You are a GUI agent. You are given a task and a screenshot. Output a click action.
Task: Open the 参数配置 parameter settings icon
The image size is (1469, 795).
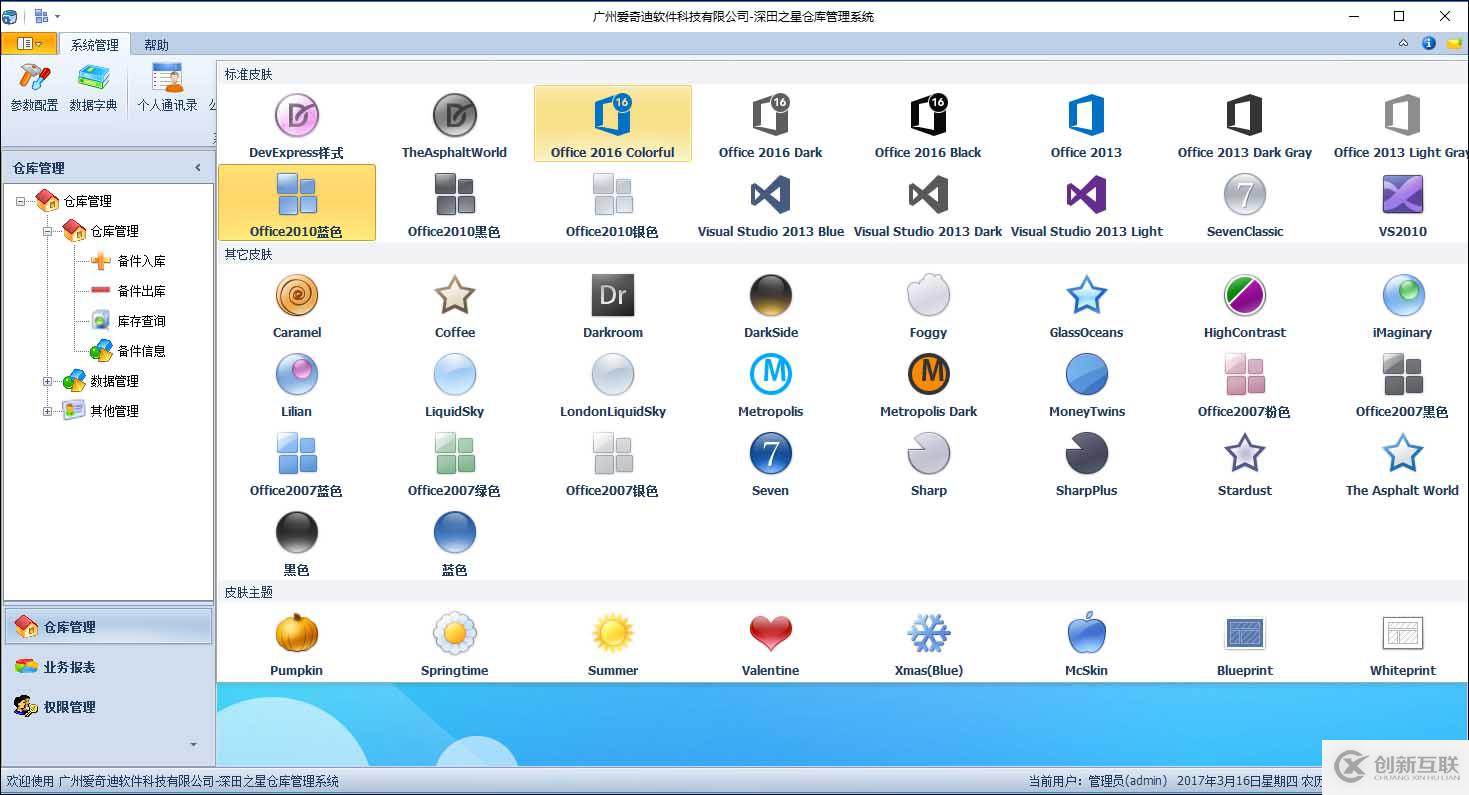[x=34, y=86]
